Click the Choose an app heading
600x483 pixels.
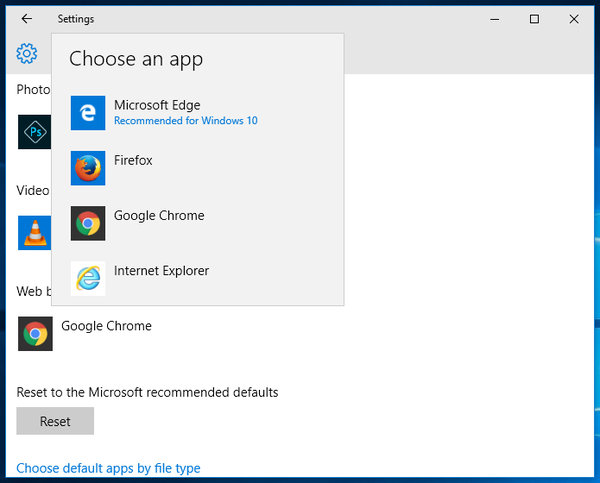[x=136, y=59]
